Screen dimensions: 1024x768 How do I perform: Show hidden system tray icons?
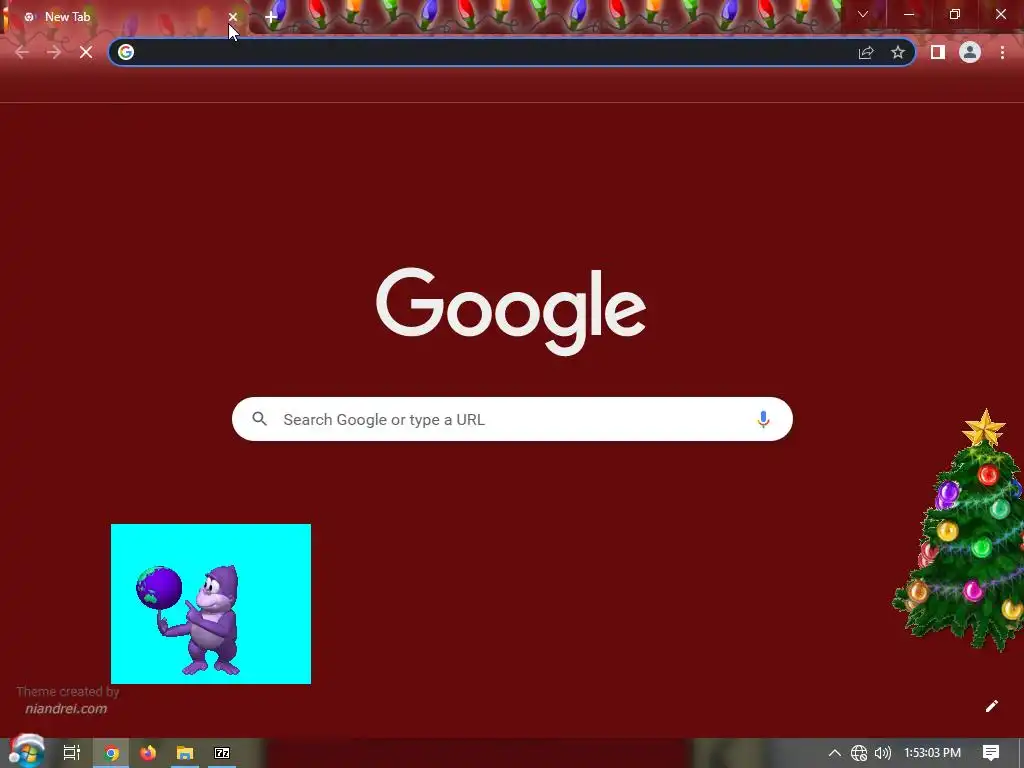tap(835, 753)
